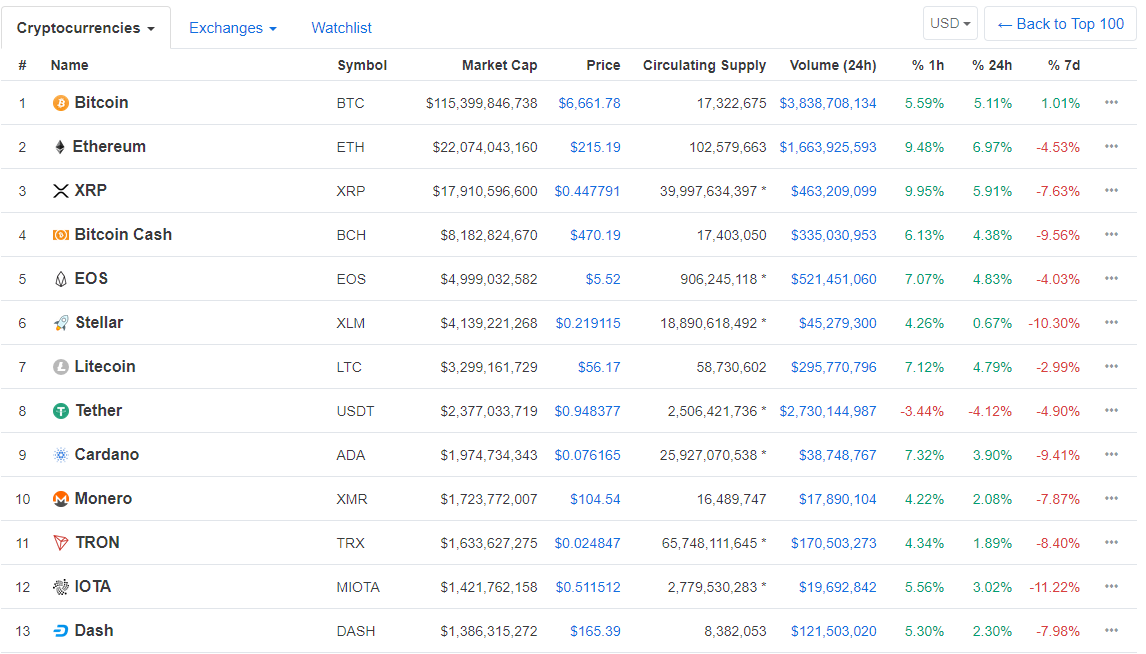Click the Tether logo icon
This screenshot has height=654, width=1146.
[60, 411]
